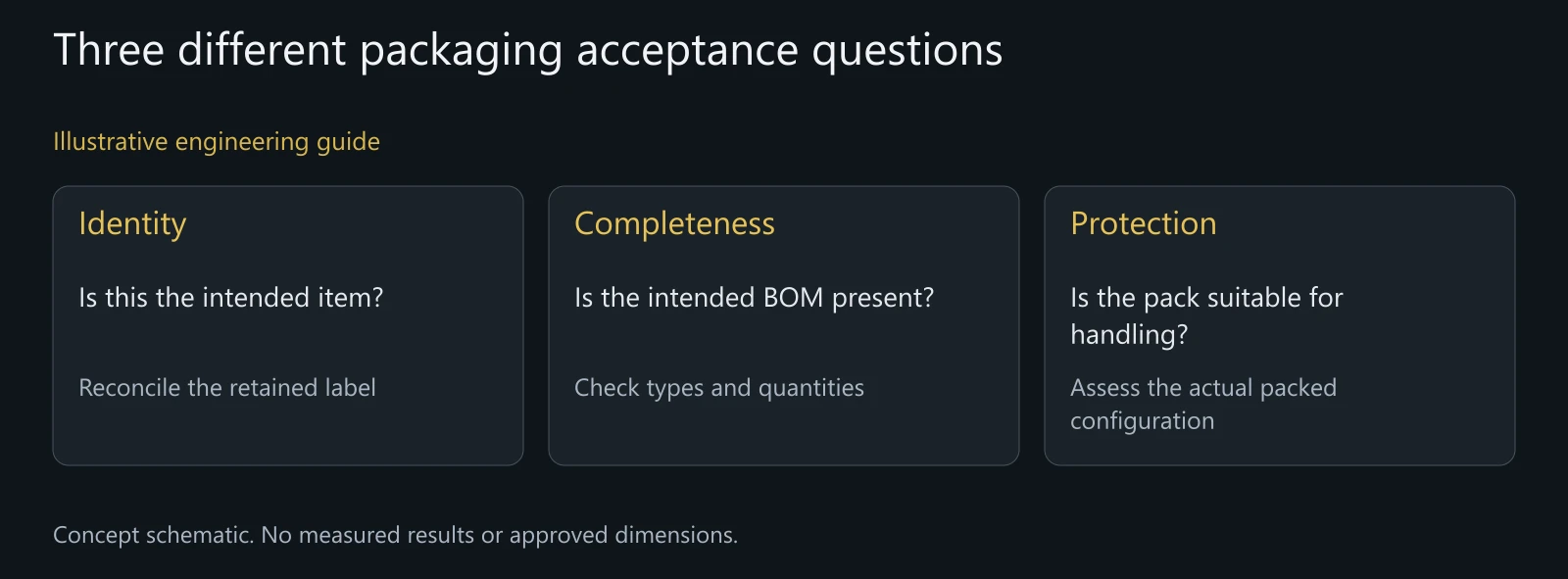The width and height of the screenshot is (1568, 579).
Task: Click the word Three in the title
Action: pos(109,50)
